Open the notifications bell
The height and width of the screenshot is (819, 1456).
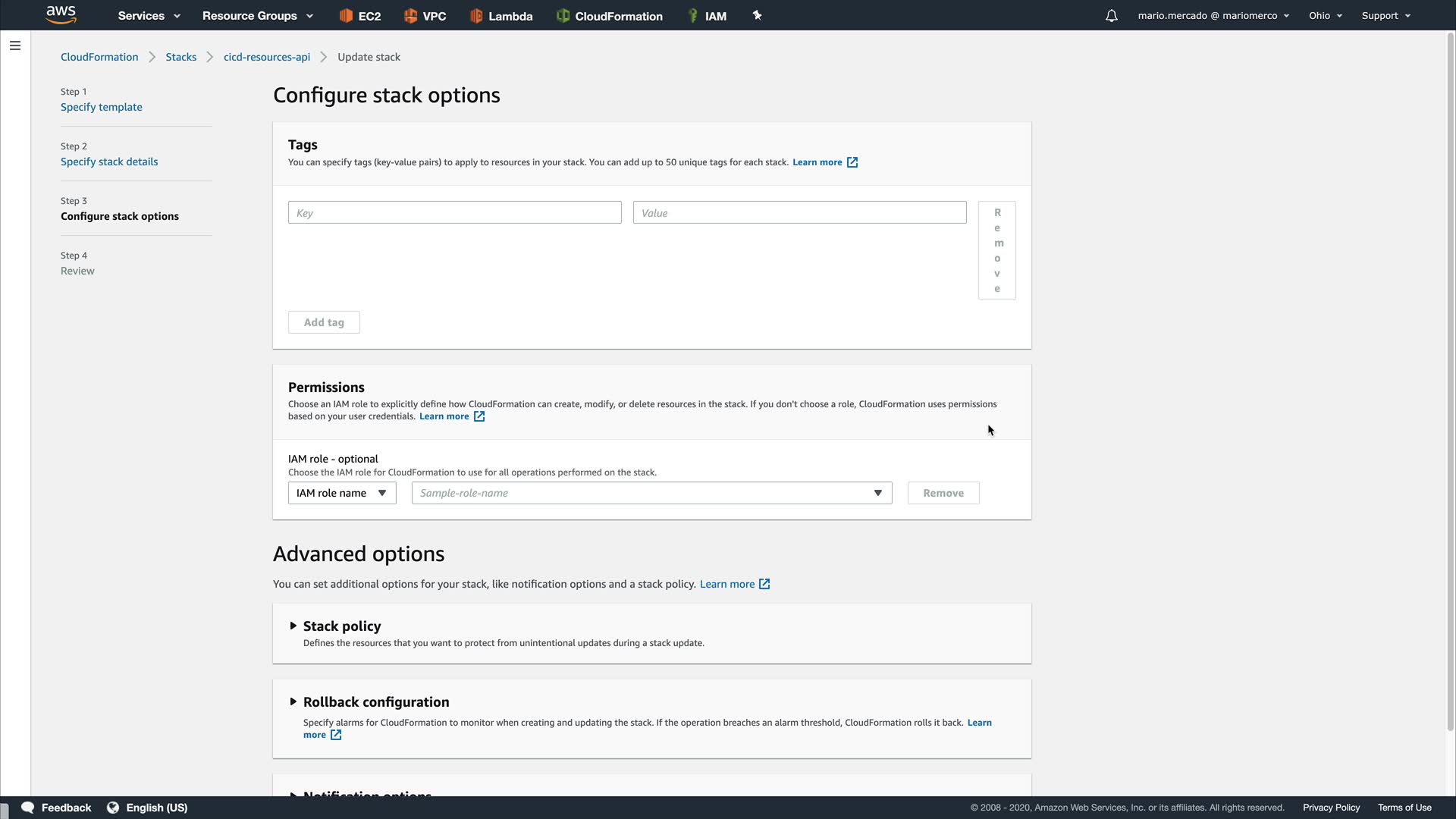pos(1111,16)
